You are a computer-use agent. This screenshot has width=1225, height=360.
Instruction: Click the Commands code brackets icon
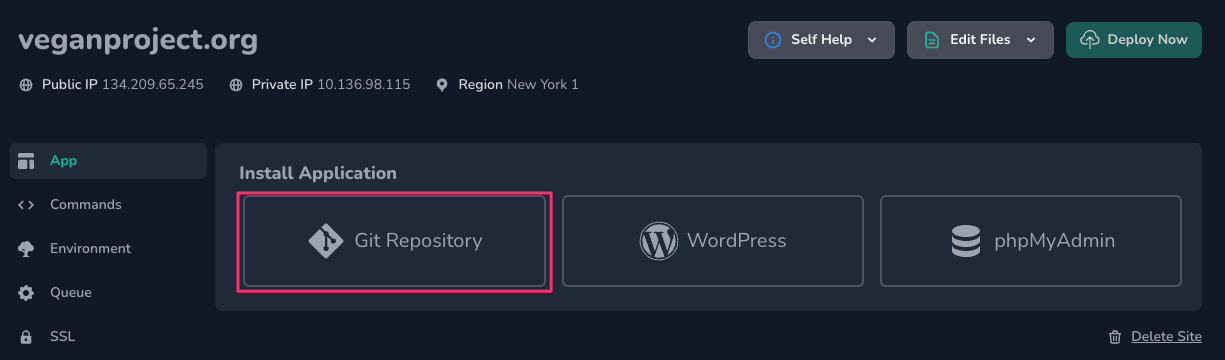click(x=27, y=205)
